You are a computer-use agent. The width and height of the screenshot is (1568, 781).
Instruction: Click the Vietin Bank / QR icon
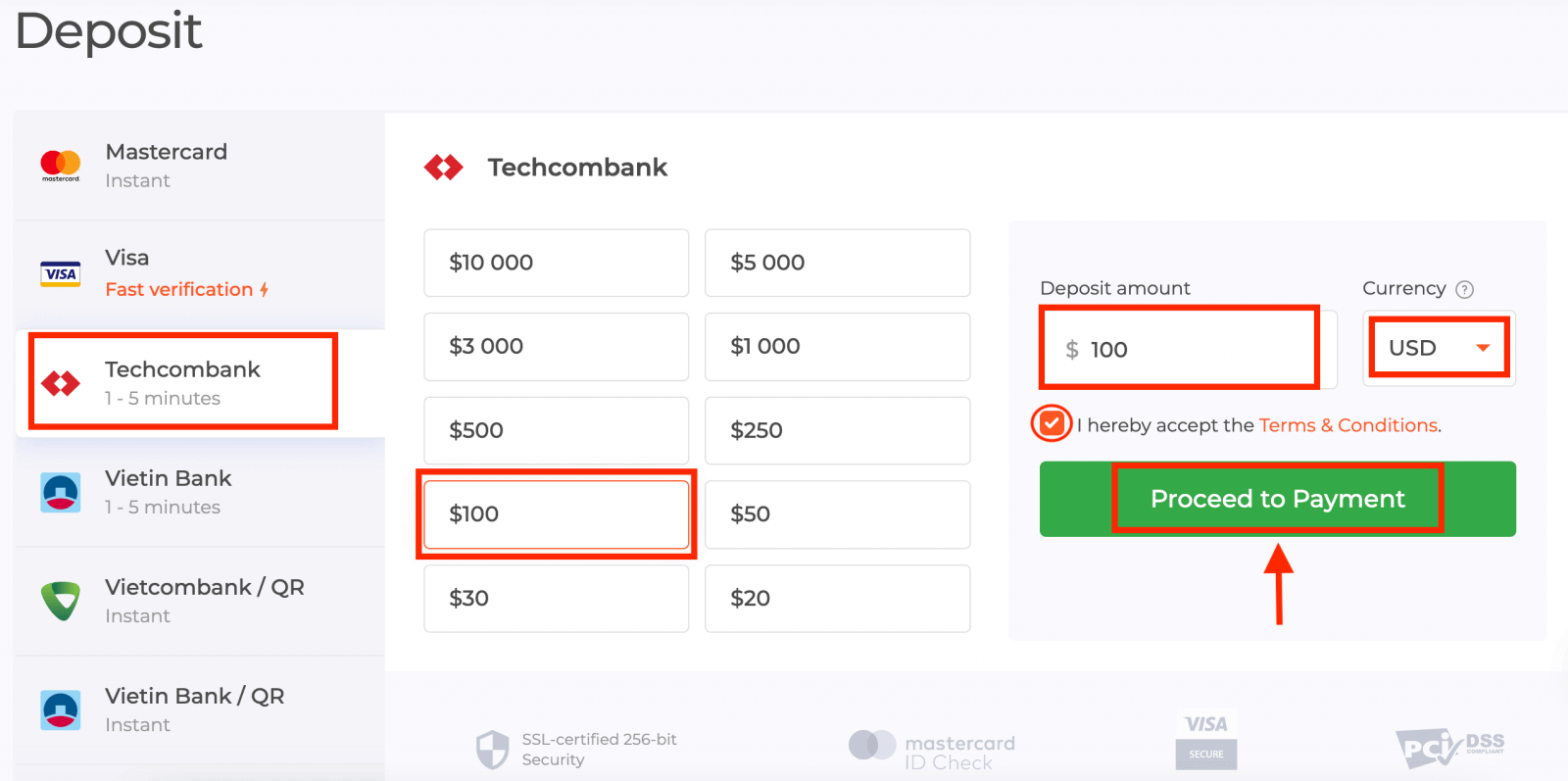click(61, 709)
